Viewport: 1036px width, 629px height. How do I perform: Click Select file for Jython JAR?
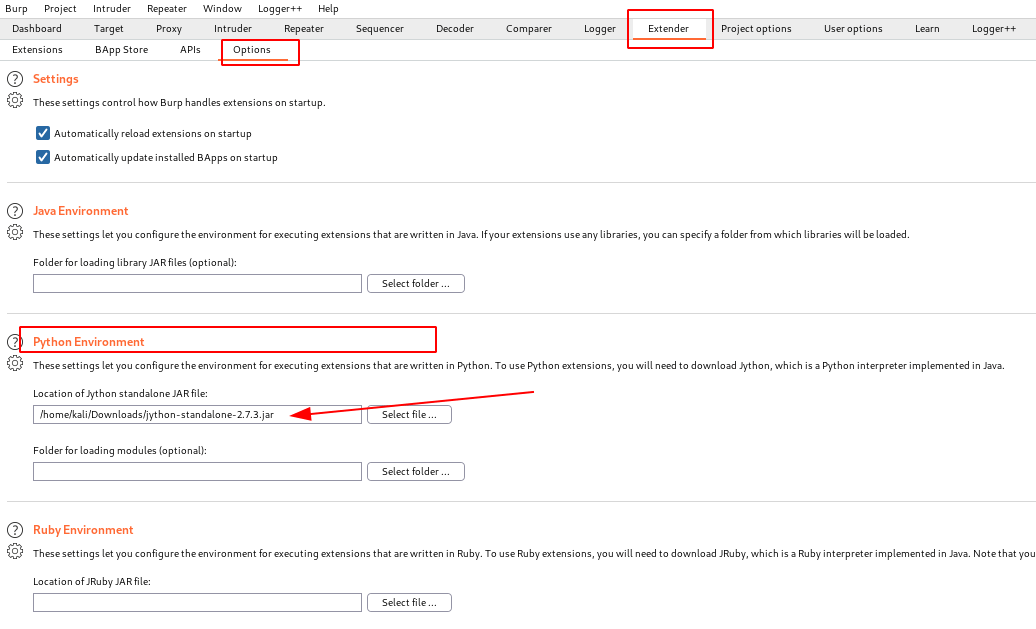click(x=409, y=415)
